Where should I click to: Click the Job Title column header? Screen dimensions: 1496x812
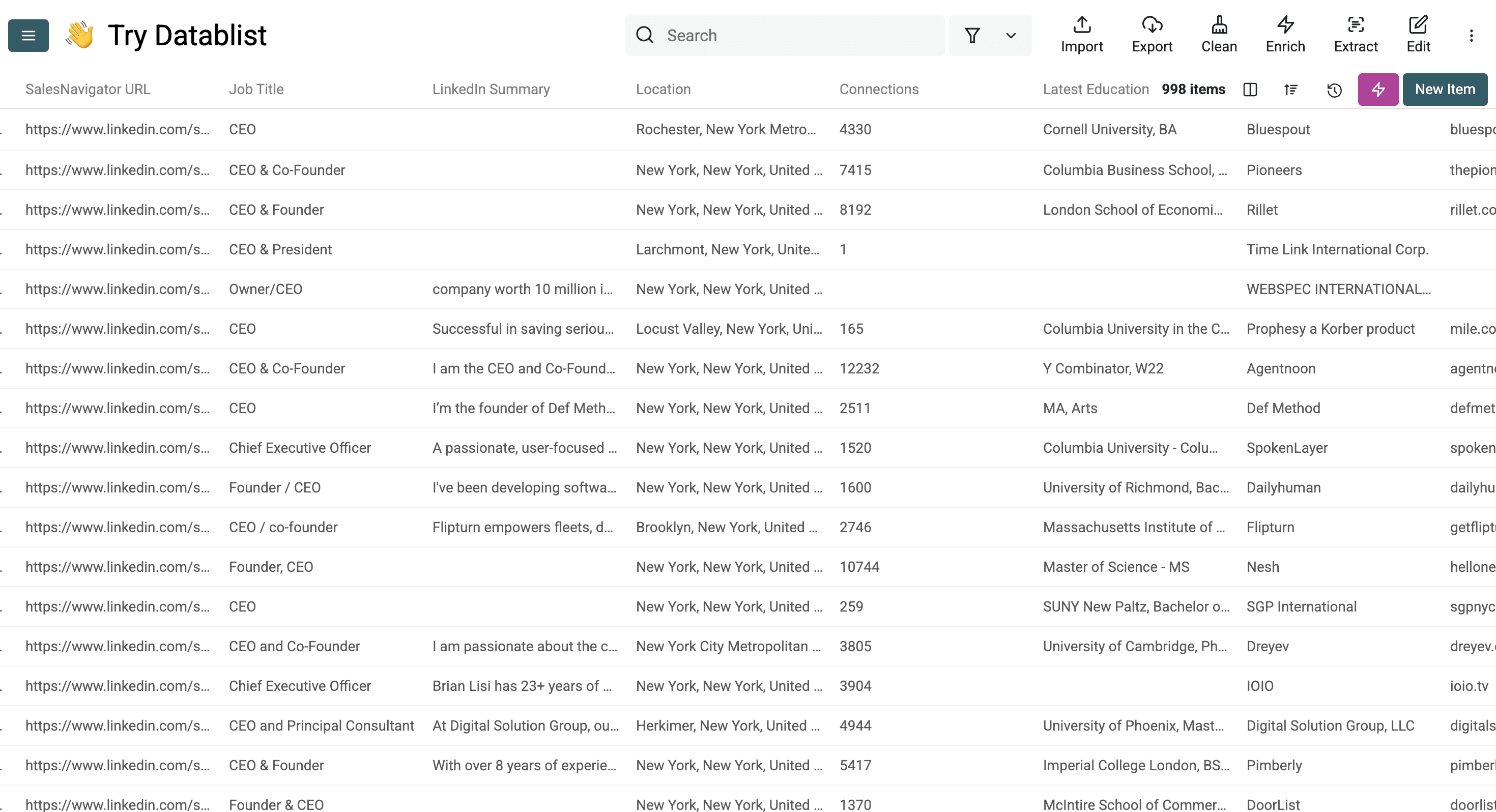[x=256, y=90]
